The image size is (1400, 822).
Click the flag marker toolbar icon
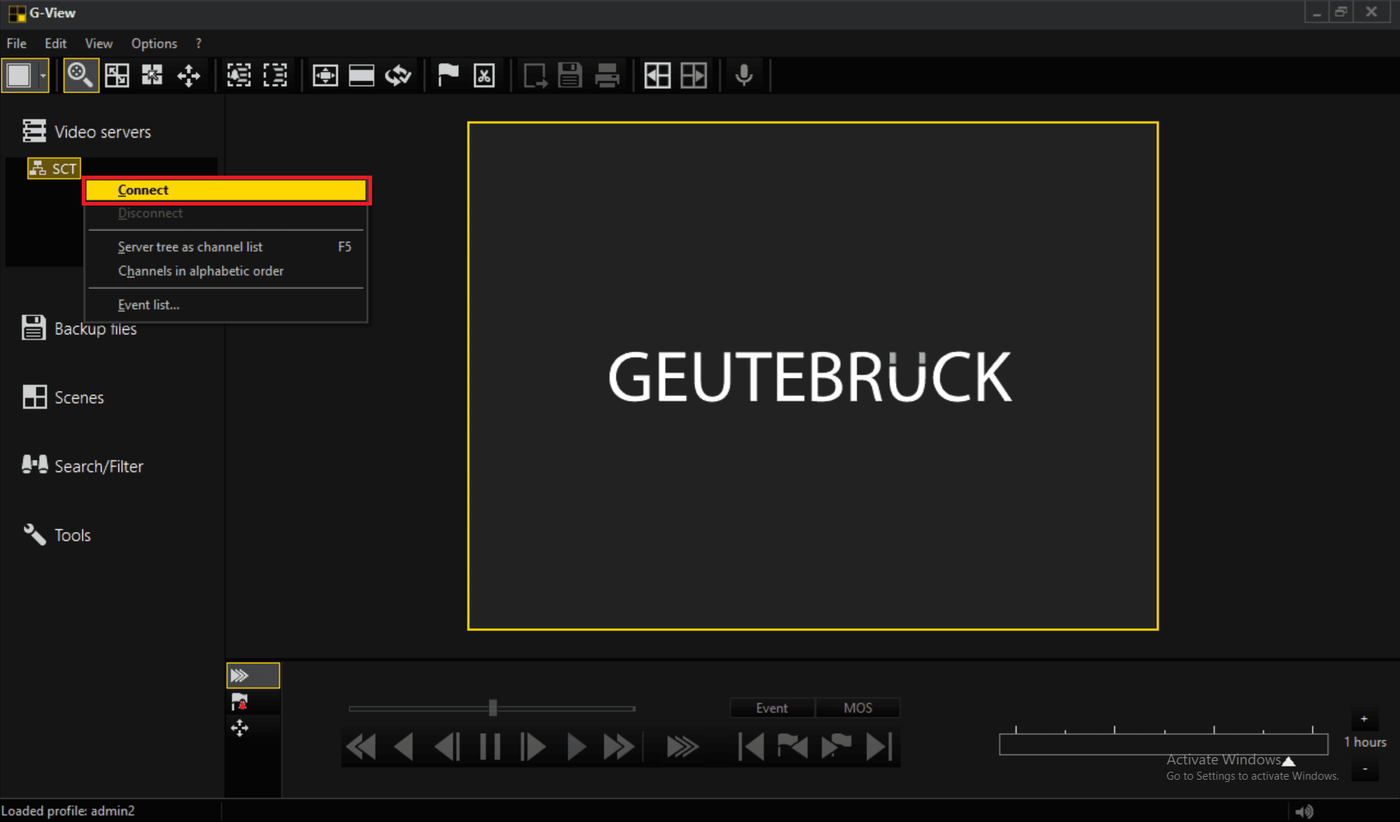pos(448,75)
